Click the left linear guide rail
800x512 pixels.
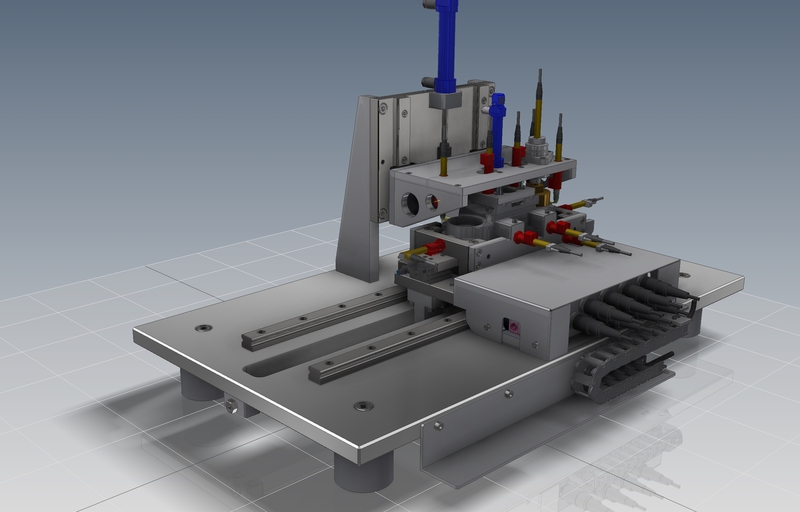click(x=322, y=318)
